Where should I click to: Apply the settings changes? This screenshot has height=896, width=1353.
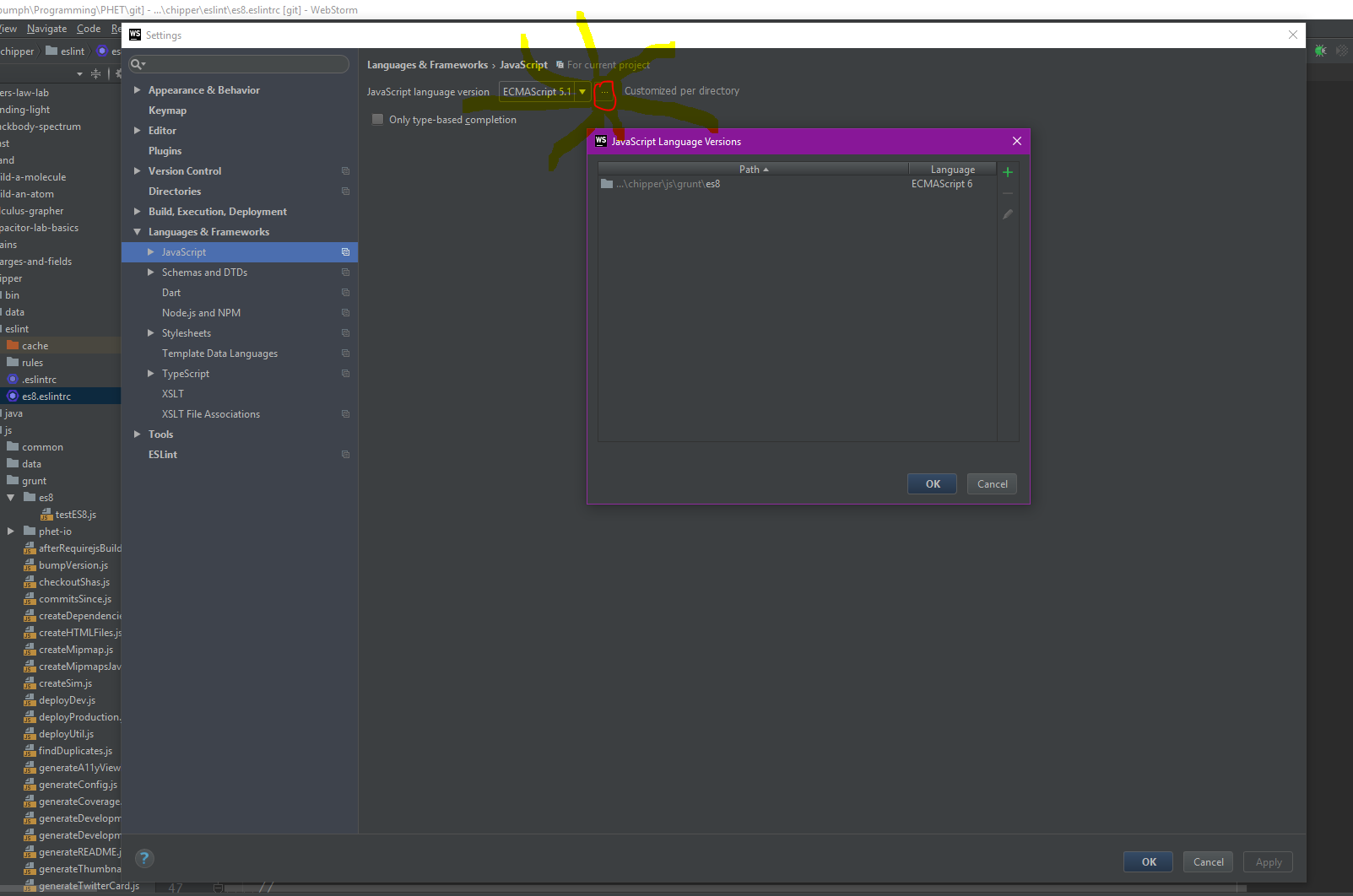[1267, 861]
